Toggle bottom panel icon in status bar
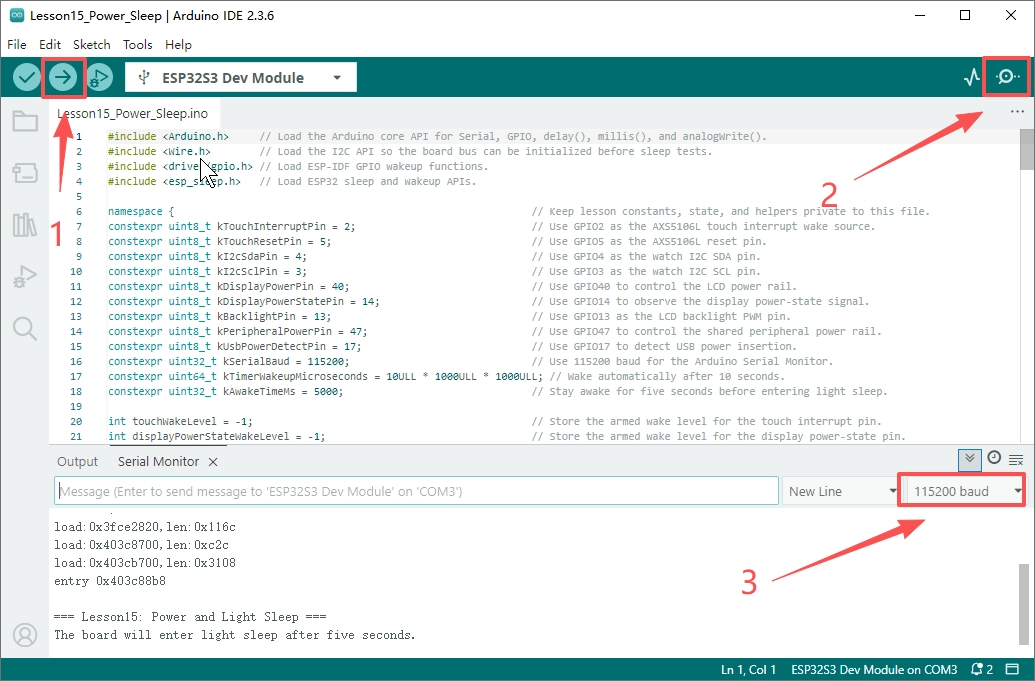 point(1012,669)
